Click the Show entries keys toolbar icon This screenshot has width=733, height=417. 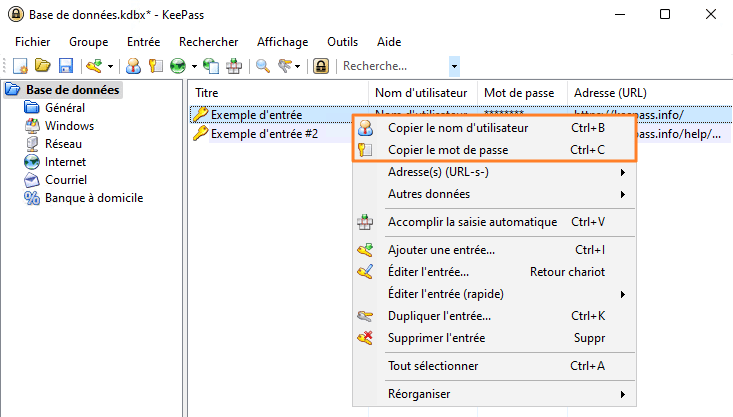(285, 66)
